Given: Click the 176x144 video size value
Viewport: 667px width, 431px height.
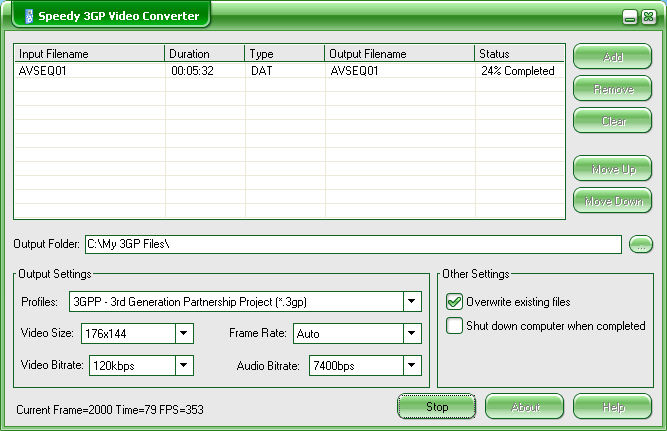Looking at the screenshot, I should click(x=105, y=334).
